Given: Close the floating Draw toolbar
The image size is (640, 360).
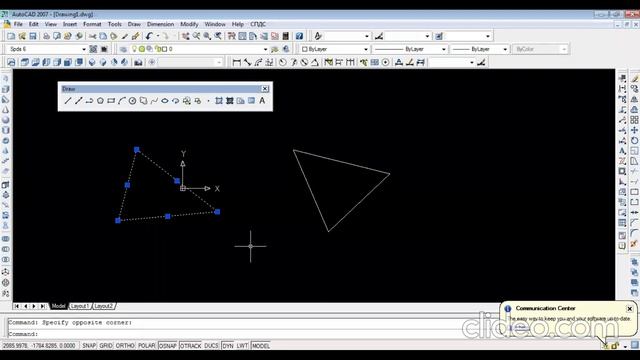Looking at the screenshot, I should (x=265, y=89).
